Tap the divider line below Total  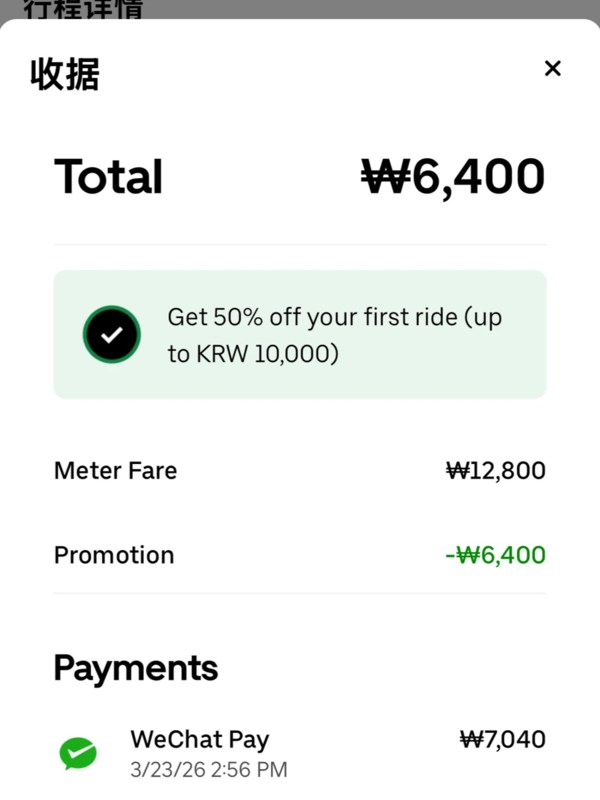tap(300, 245)
